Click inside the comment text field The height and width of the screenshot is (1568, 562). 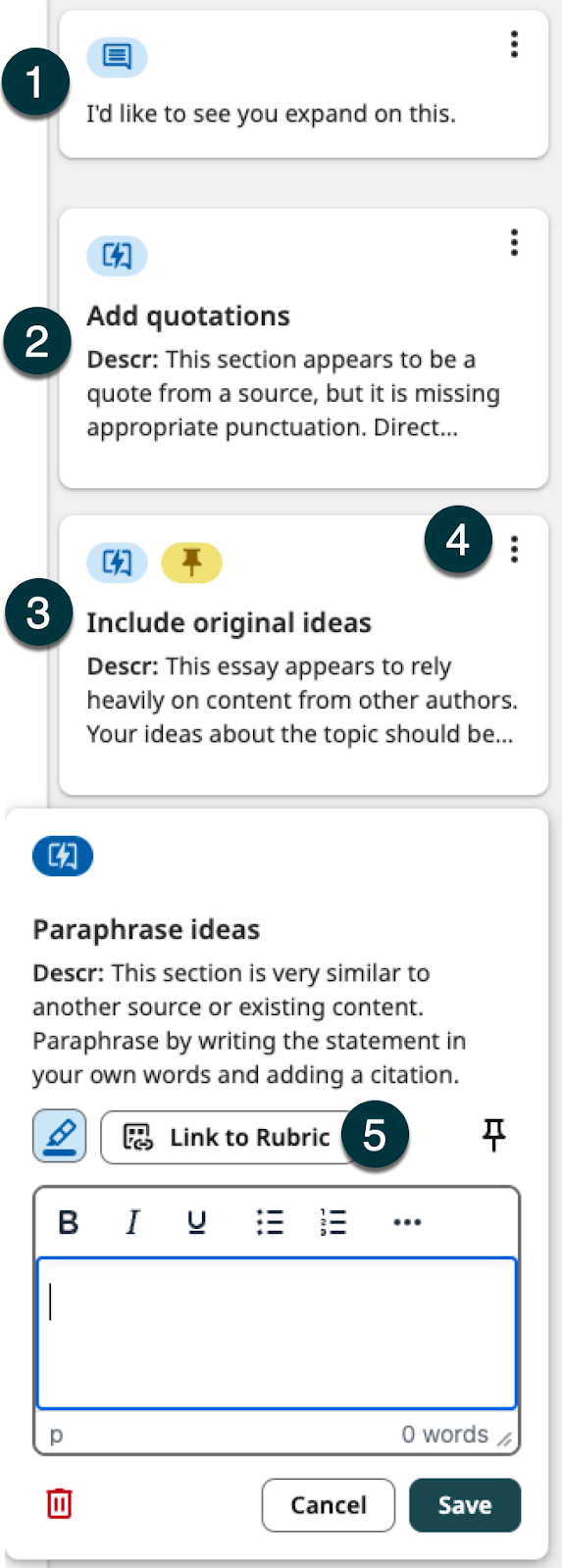click(277, 1333)
